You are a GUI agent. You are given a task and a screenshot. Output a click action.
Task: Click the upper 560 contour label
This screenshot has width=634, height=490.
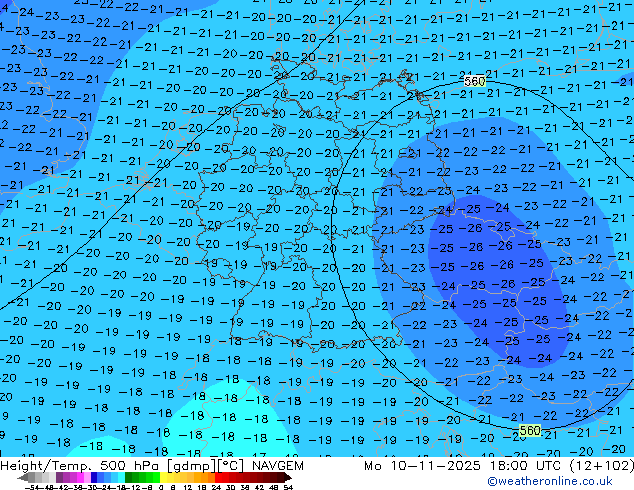(x=475, y=82)
